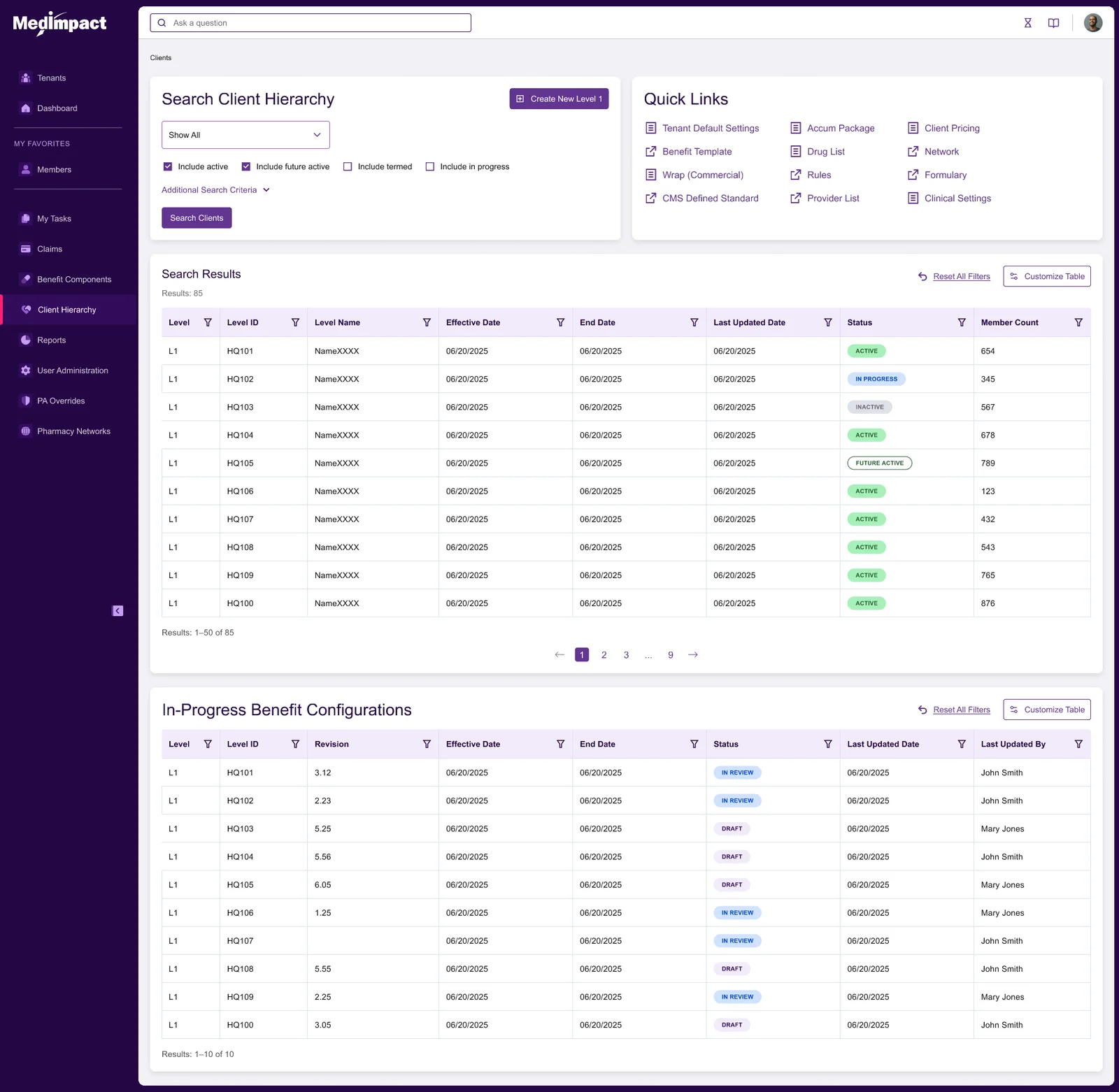
Task: Open User Administration in the sidebar
Action: point(73,371)
